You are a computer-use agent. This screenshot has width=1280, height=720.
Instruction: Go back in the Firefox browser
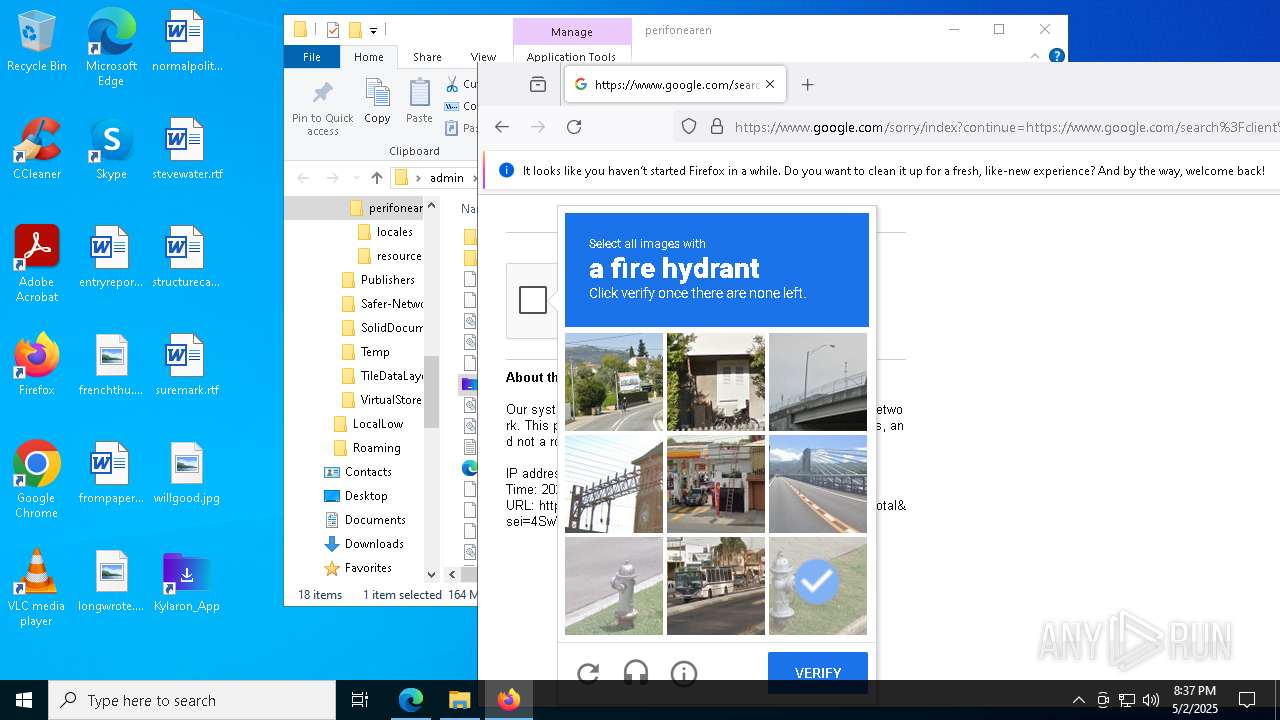click(x=502, y=127)
